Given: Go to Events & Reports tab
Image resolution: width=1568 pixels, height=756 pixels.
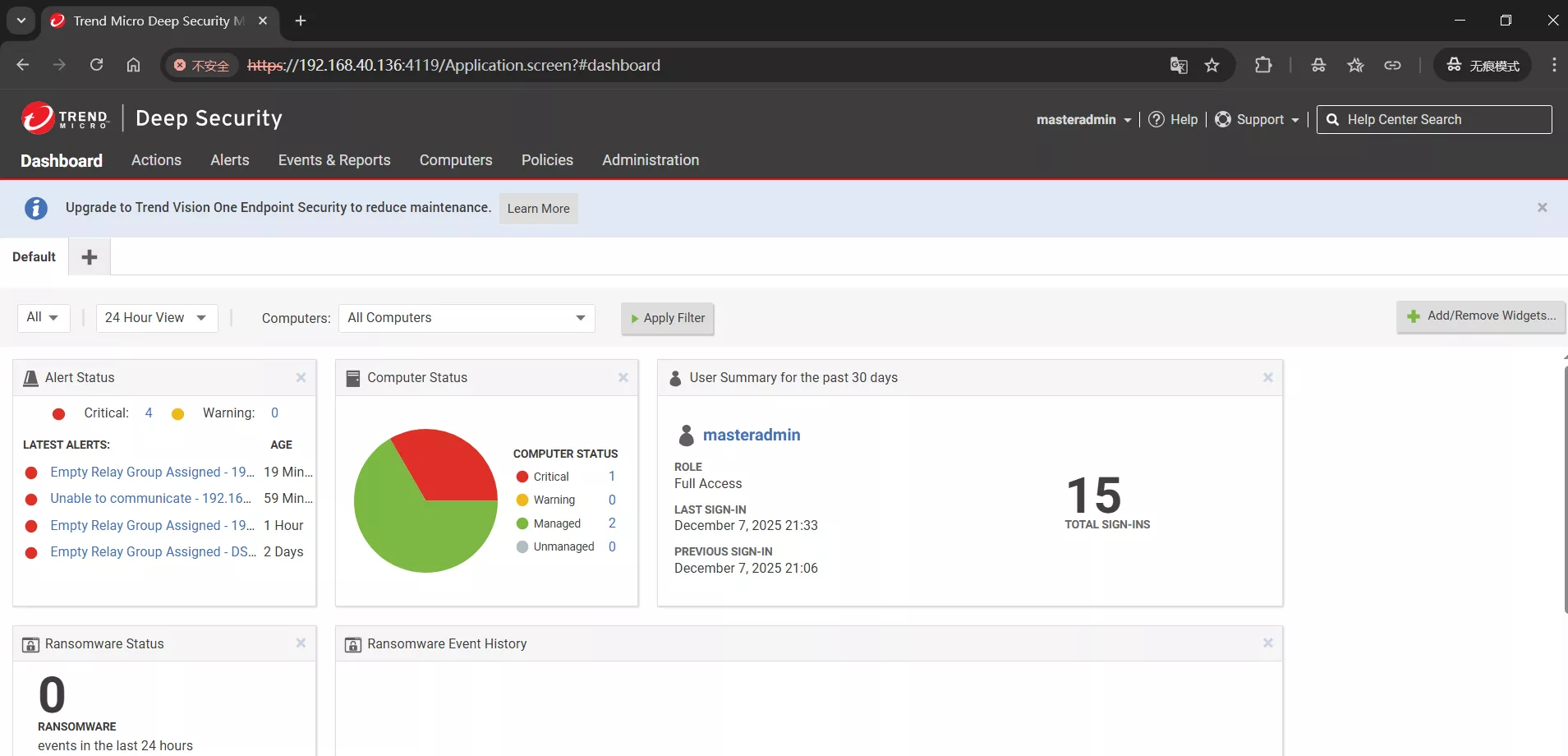Looking at the screenshot, I should pyautogui.click(x=334, y=160).
